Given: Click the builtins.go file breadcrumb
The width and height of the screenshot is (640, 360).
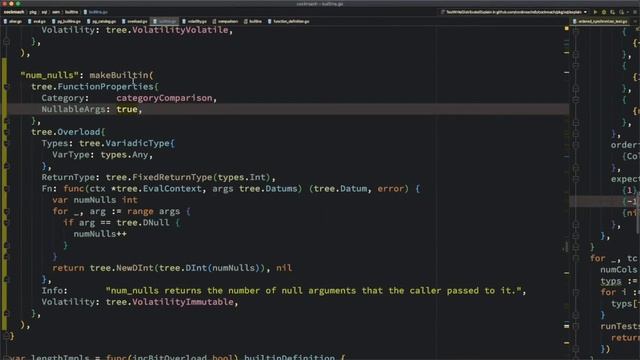Looking at the screenshot, I should click(96, 12).
